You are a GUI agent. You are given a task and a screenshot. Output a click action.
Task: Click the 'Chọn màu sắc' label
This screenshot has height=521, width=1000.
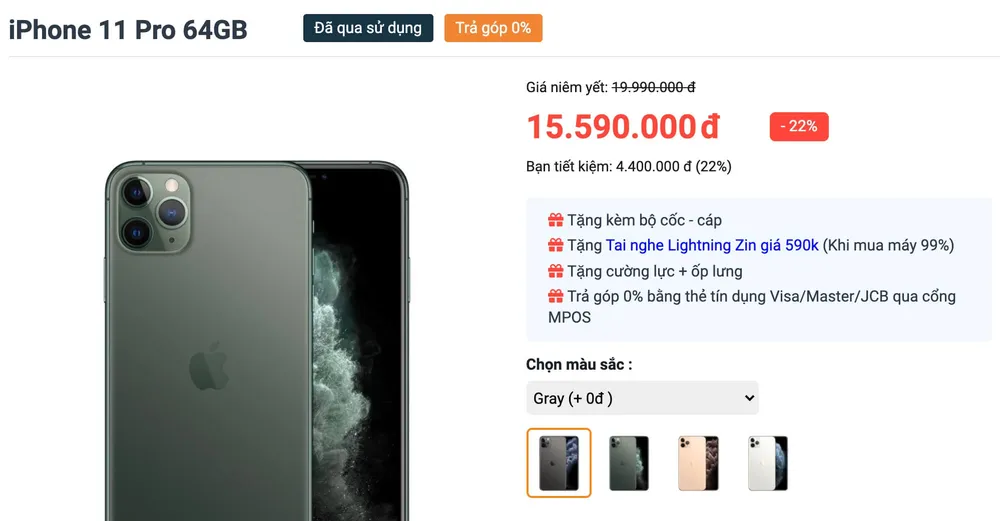point(579,365)
